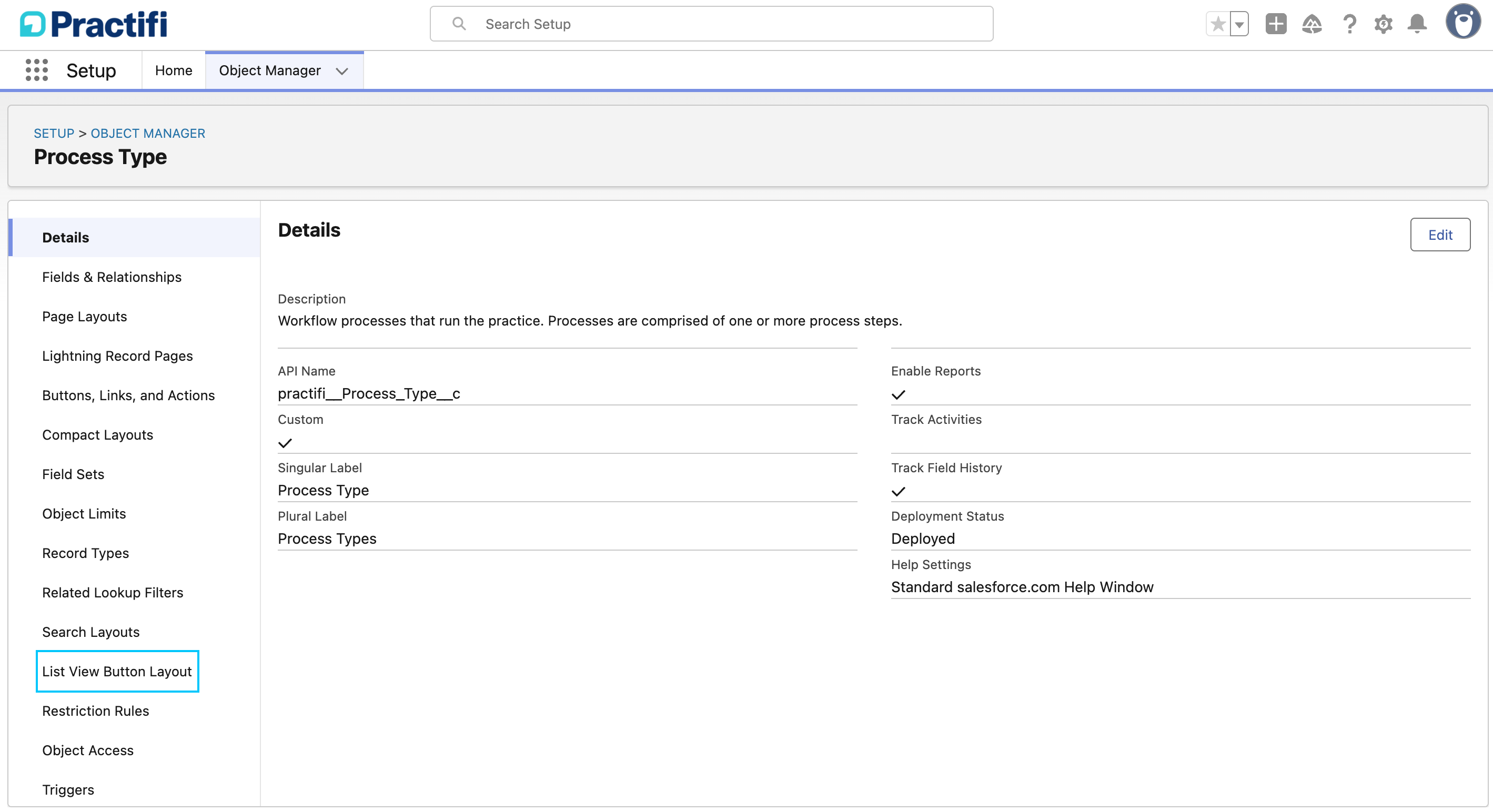The height and width of the screenshot is (812, 1493).
Task: Open the App Launcher grid icon
Action: click(36, 70)
